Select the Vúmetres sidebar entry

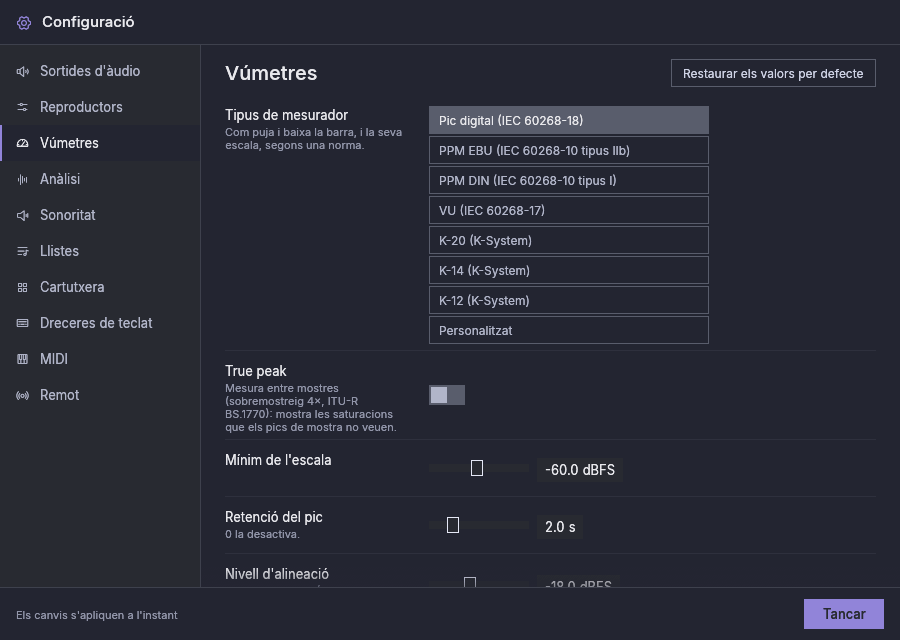[100, 143]
